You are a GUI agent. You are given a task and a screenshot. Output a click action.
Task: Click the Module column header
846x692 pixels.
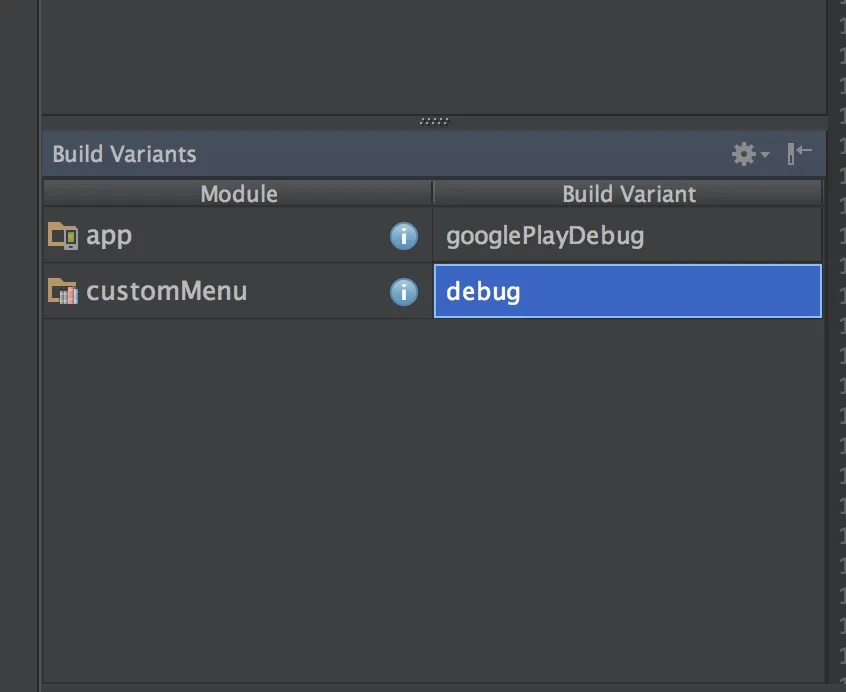(238, 194)
